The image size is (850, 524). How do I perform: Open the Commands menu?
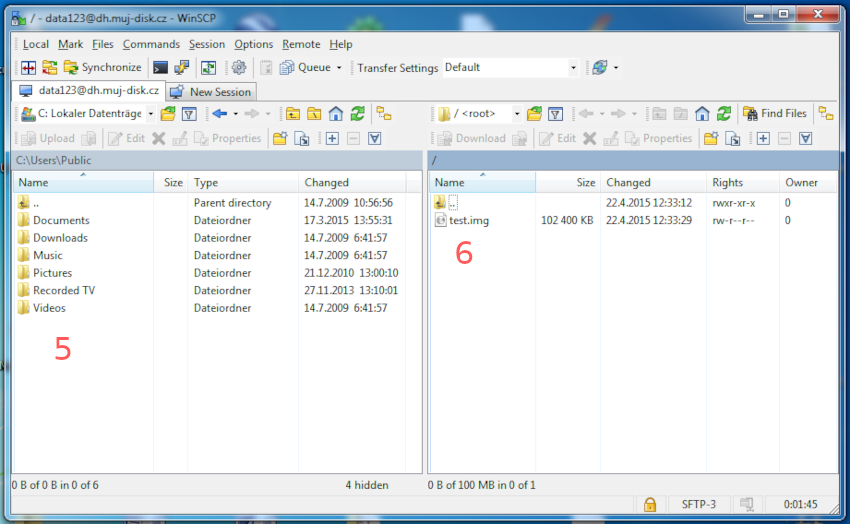151,44
